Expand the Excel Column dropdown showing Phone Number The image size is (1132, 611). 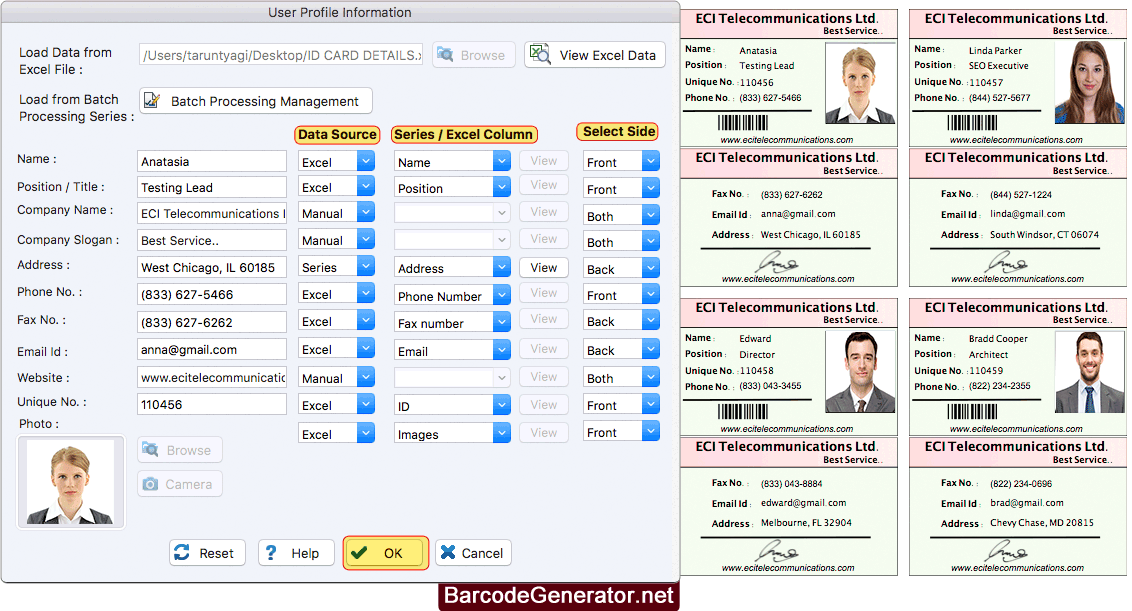click(x=502, y=295)
